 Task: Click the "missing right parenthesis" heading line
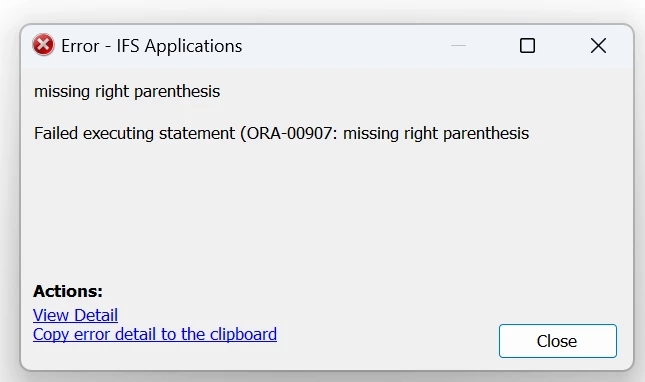(127, 91)
